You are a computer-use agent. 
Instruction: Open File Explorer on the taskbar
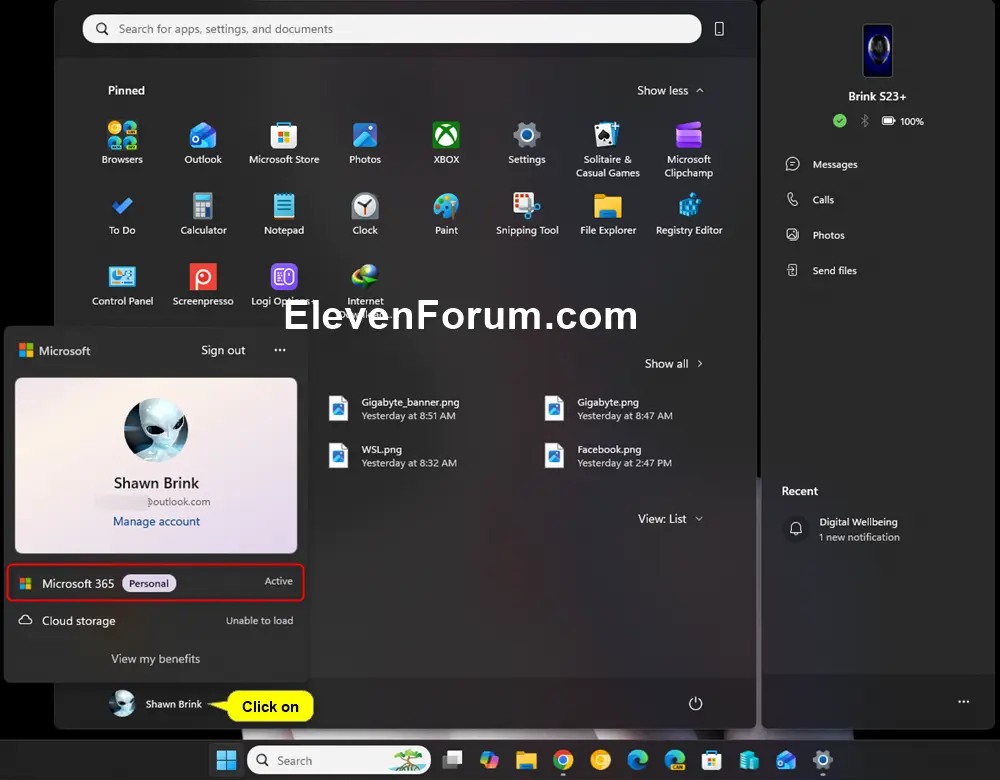coord(526,760)
